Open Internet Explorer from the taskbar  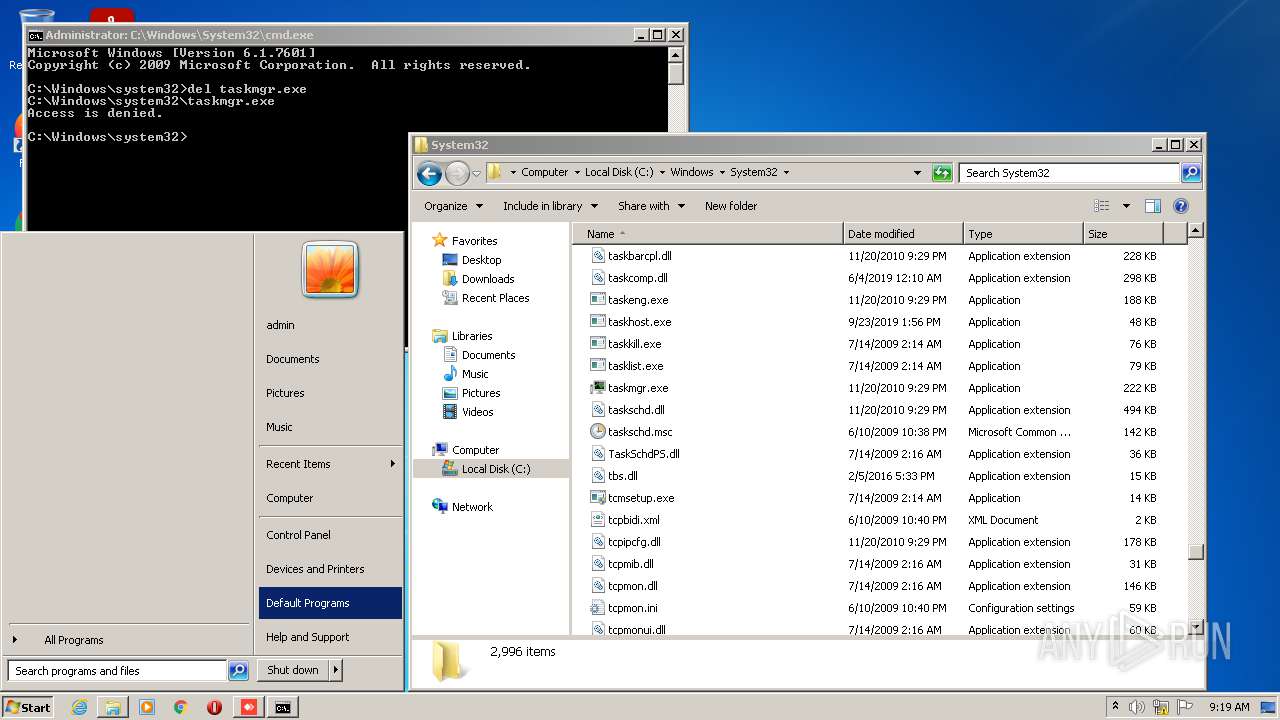(x=79, y=707)
